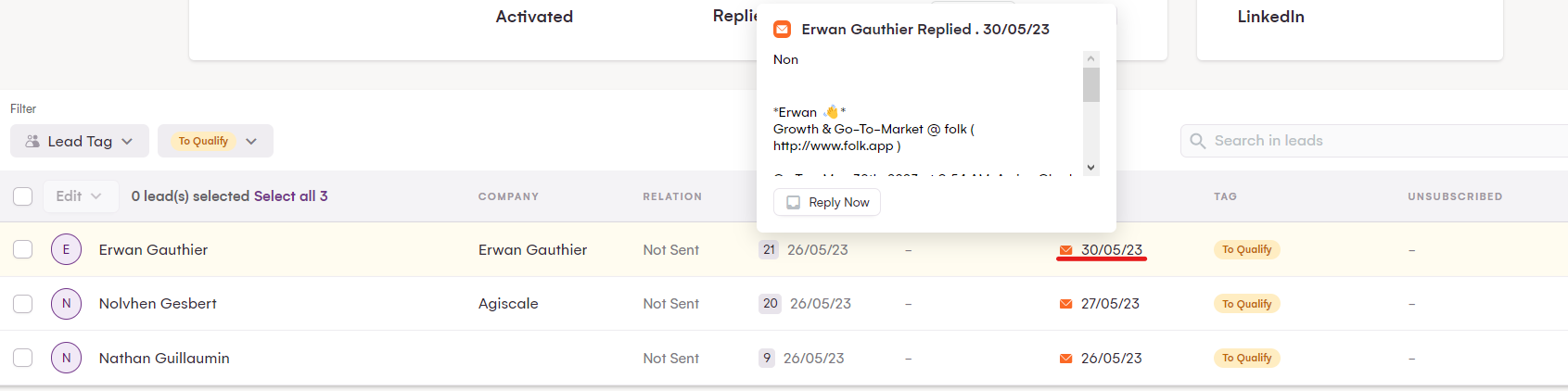Open the Lead Tag filter dropdown
Screen dimensions: 1568x391
[x=79, y=141]
